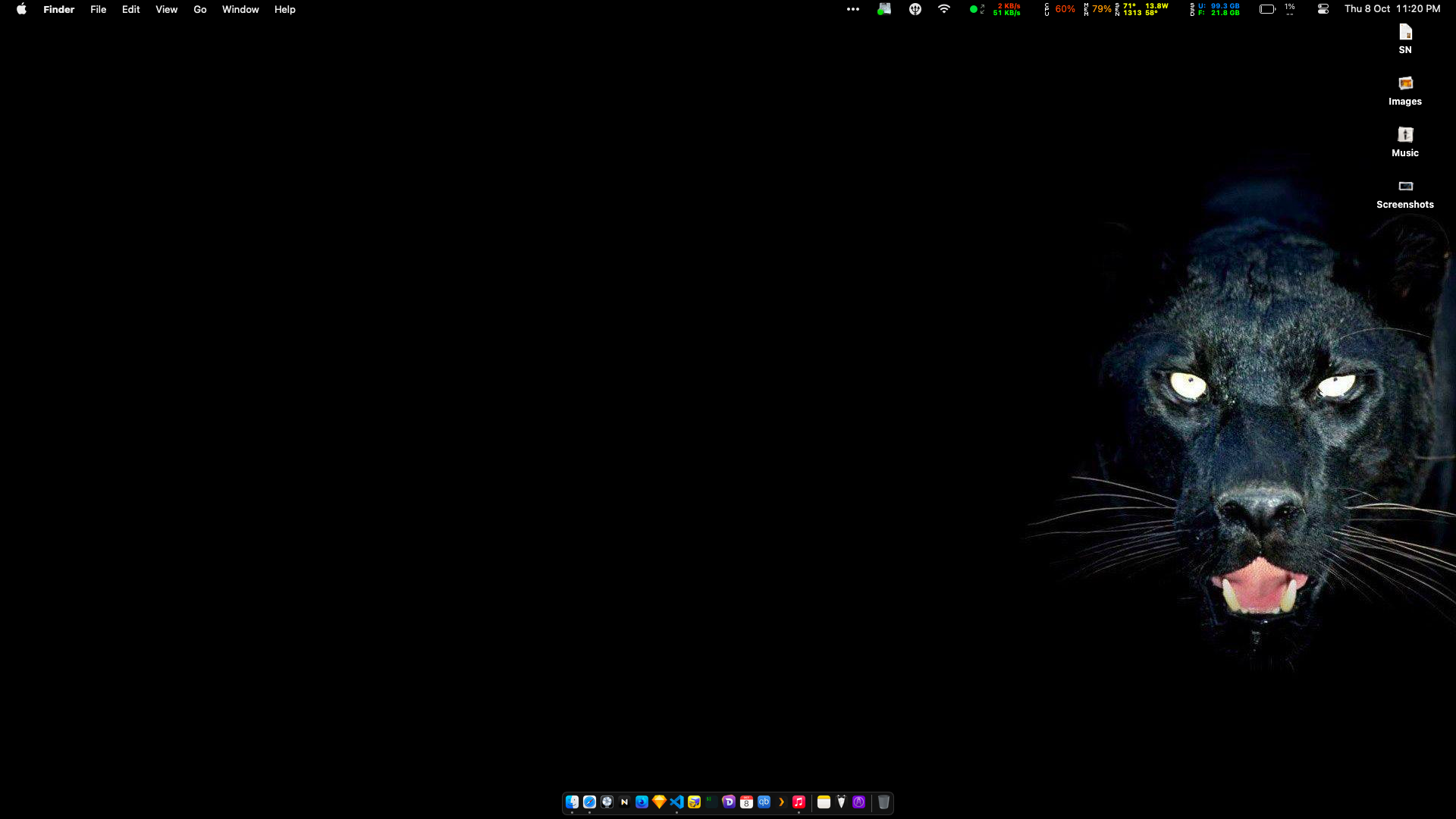Click the CPU 60% usage indicator
1456x819 pixels.
coord(1060,9)
